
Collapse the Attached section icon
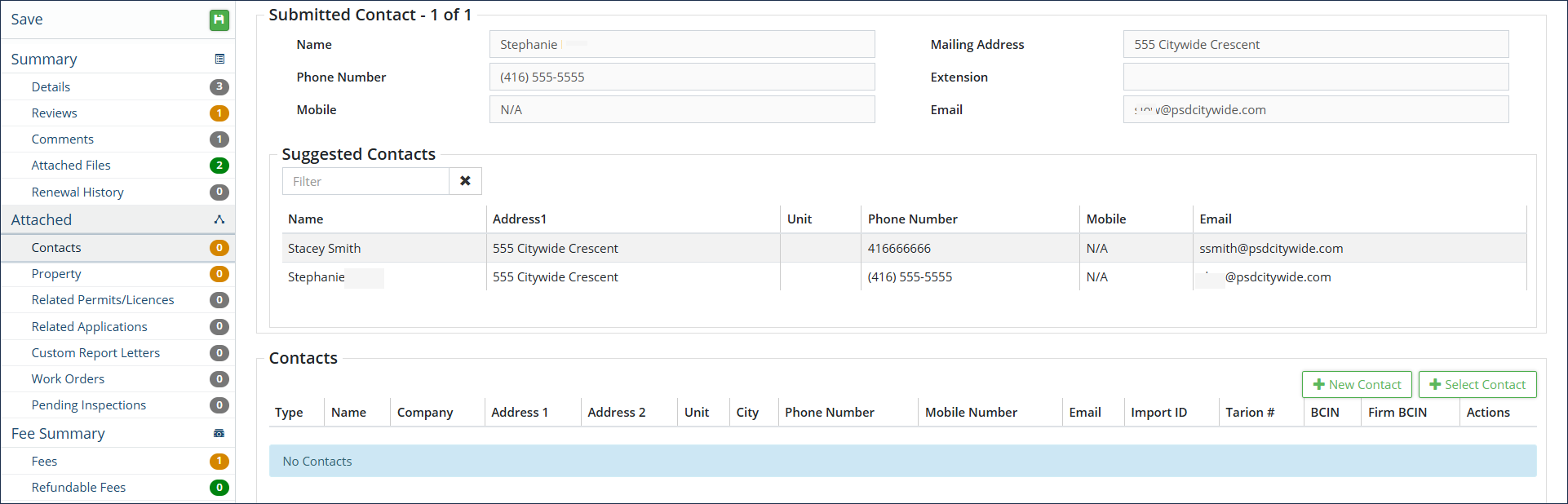219,219
